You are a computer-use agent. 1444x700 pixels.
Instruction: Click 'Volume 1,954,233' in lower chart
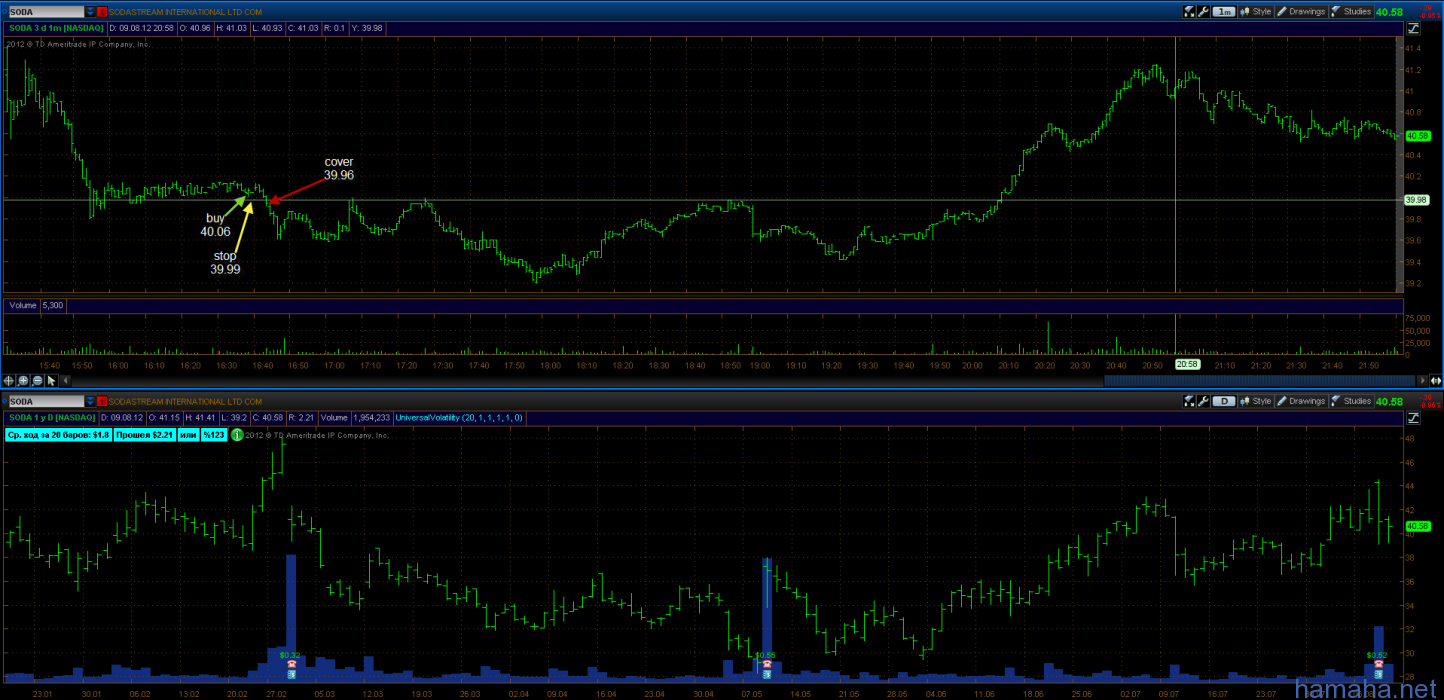coord(355,417)
